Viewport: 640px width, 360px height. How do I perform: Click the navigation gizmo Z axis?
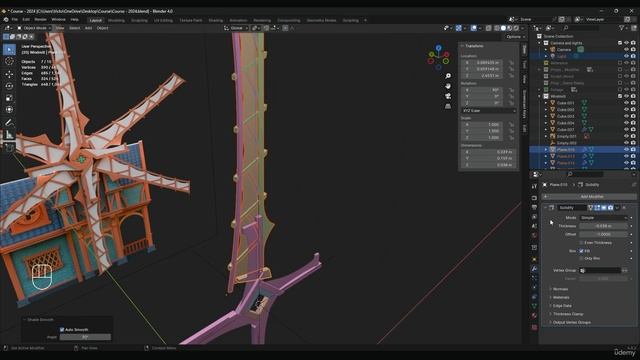pyautogui.click(x=438, y=48)
